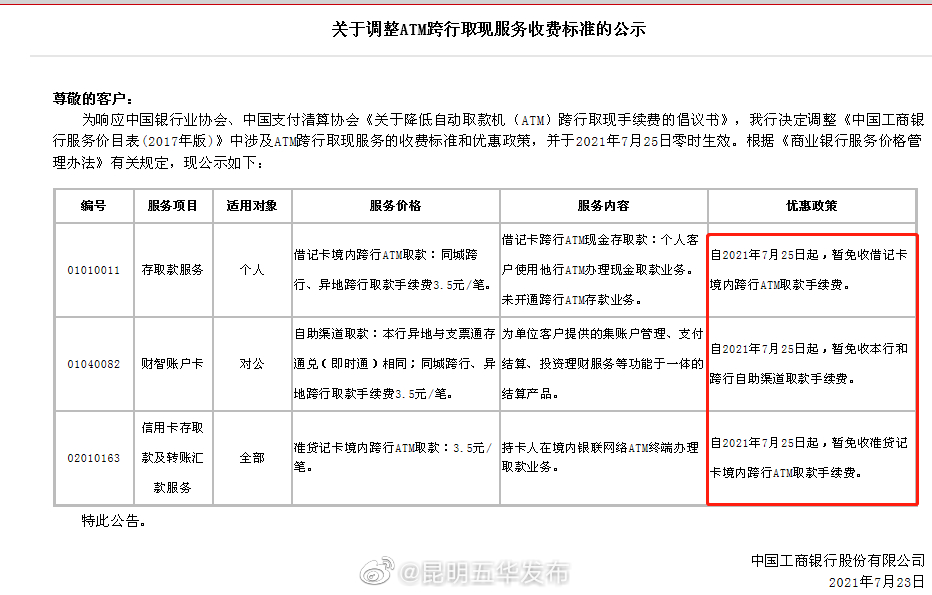The width and height of the screenshot is (932, 595).
Task: Select the 编号 table column header
Action: pyautogui.click(x=93, y=205)
